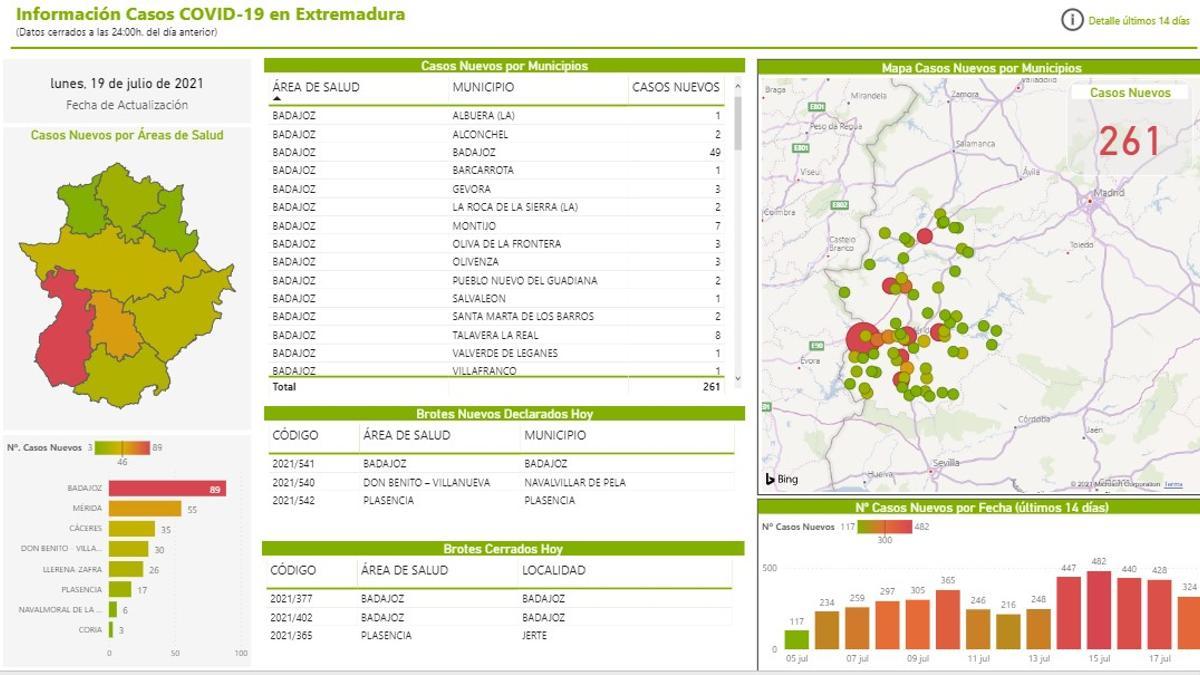Select the BADAJOZ bar with 89 cases
Viewport: 1200px width, 675px height.
[167, 489]
